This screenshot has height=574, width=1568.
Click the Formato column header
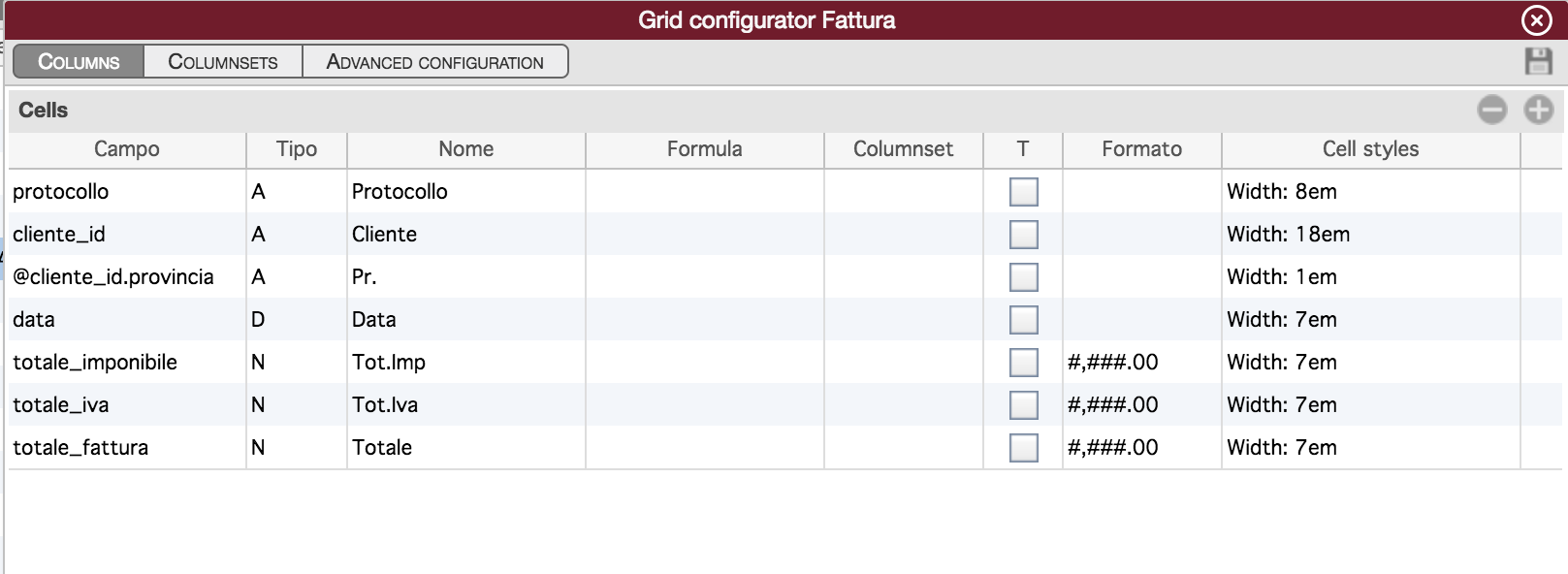point(1142,149)
